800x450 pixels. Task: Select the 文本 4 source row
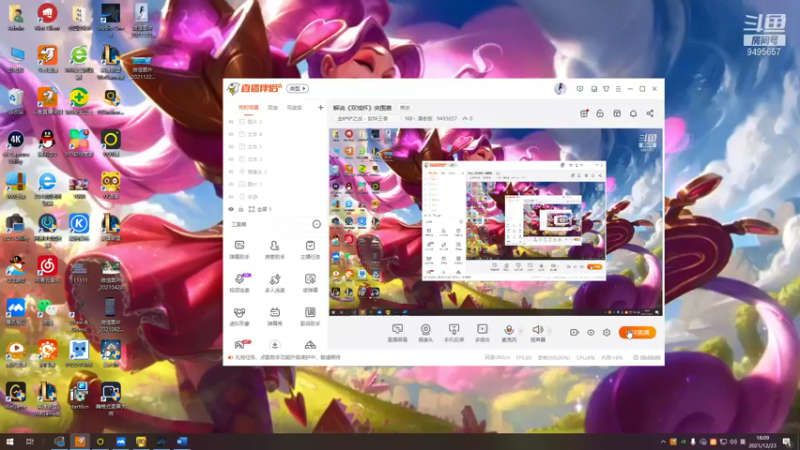(x=274, y=134)
